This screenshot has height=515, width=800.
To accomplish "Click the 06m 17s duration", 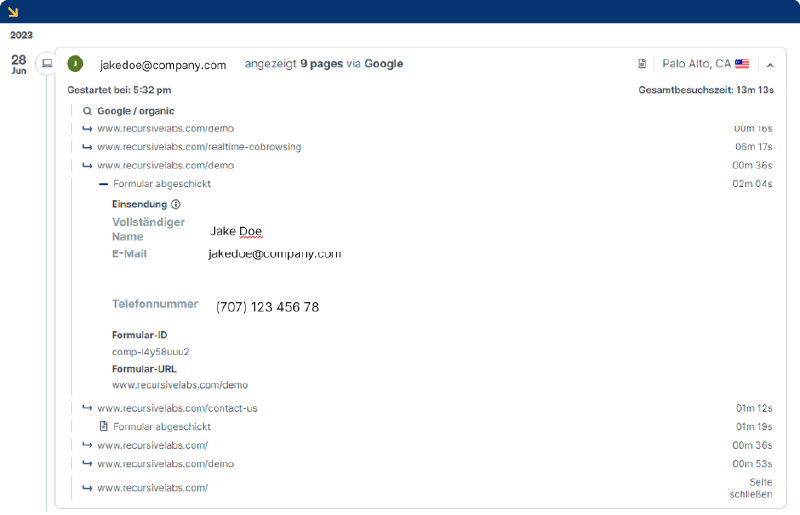I will click(754, 147).
